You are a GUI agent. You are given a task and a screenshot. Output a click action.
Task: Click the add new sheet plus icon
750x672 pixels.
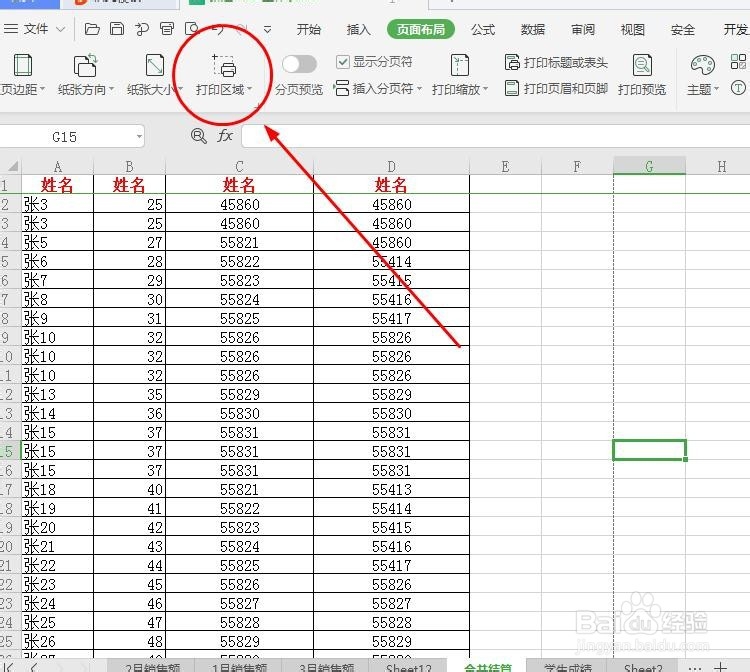(720, 667)
